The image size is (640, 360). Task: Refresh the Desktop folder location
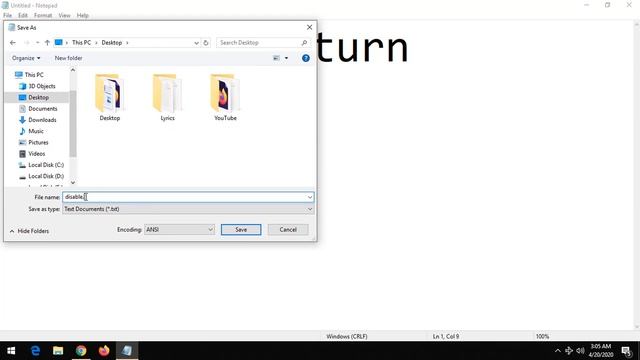206,42
